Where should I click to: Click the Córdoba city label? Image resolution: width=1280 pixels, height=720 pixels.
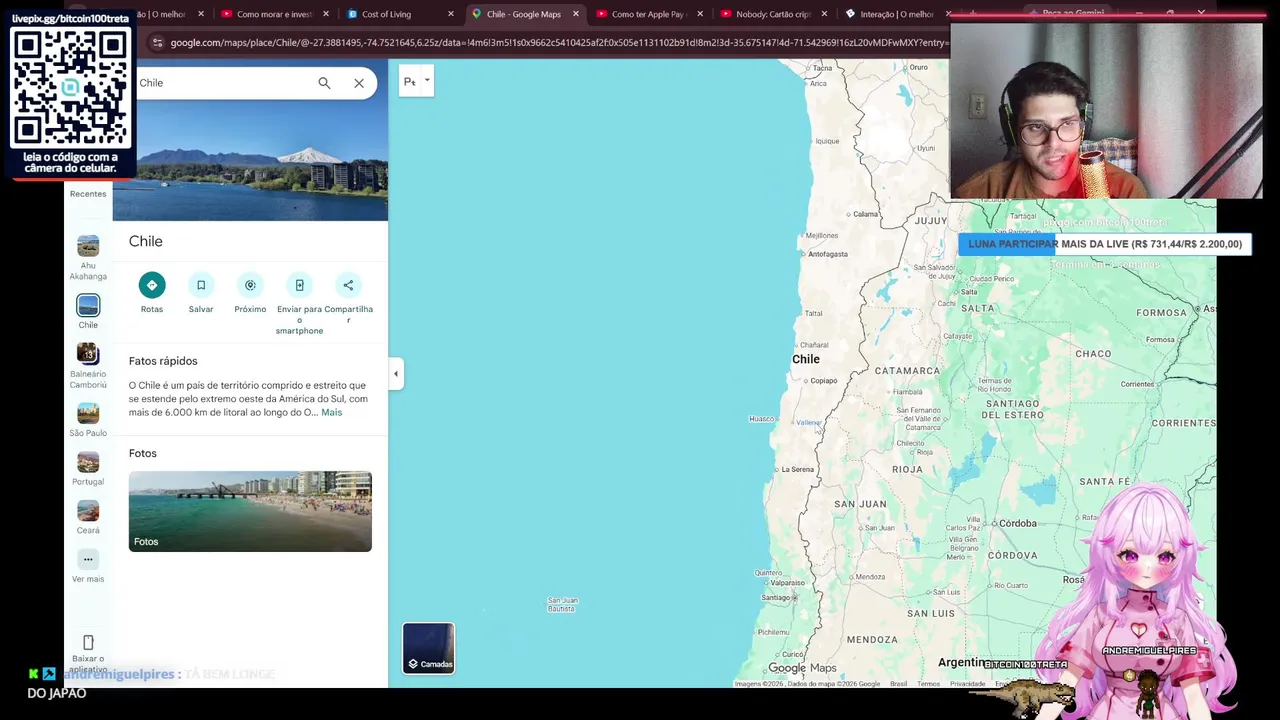1018,523
